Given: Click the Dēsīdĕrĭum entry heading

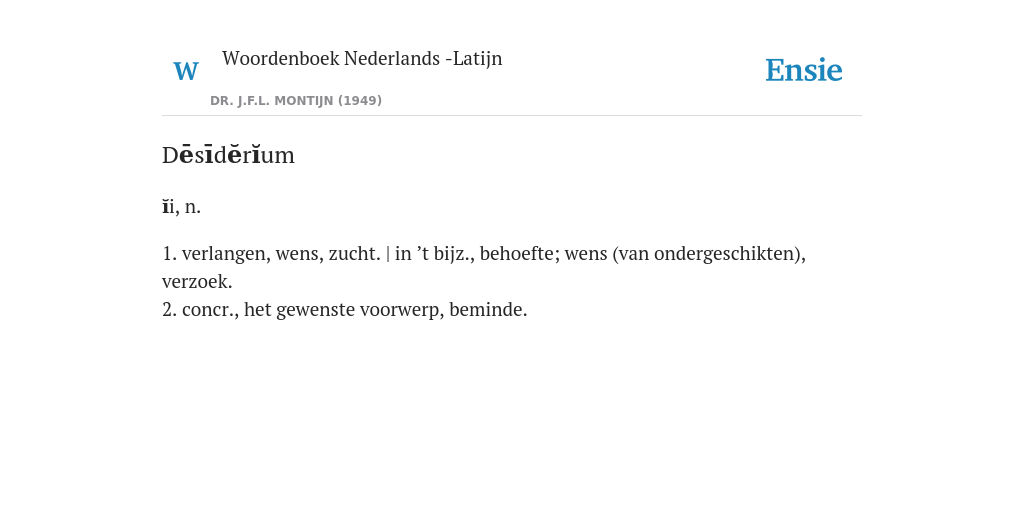Looking at the screenshot, I should point(228,155).
